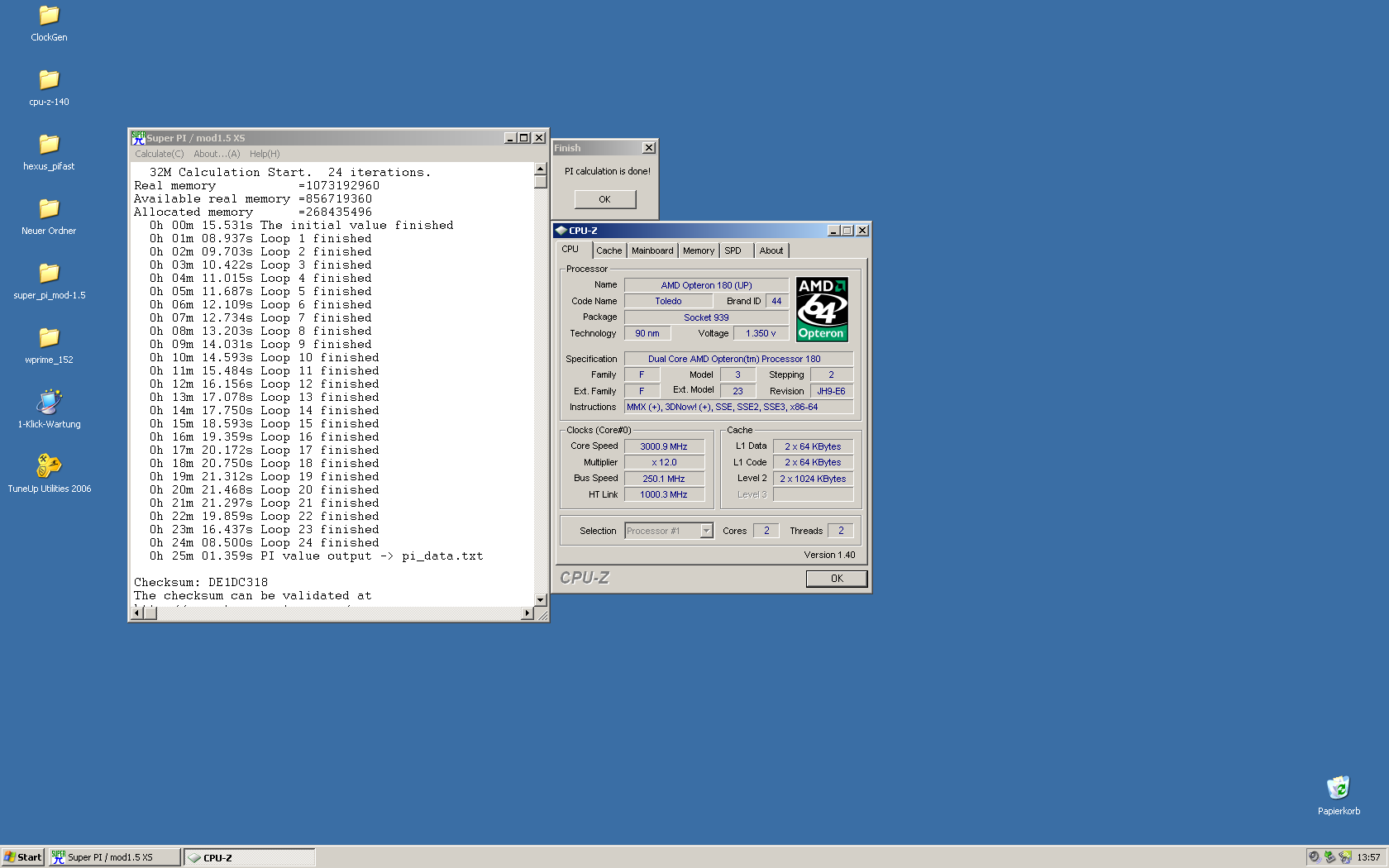Click the Super PI title bar icon

[x=138, y=138]
